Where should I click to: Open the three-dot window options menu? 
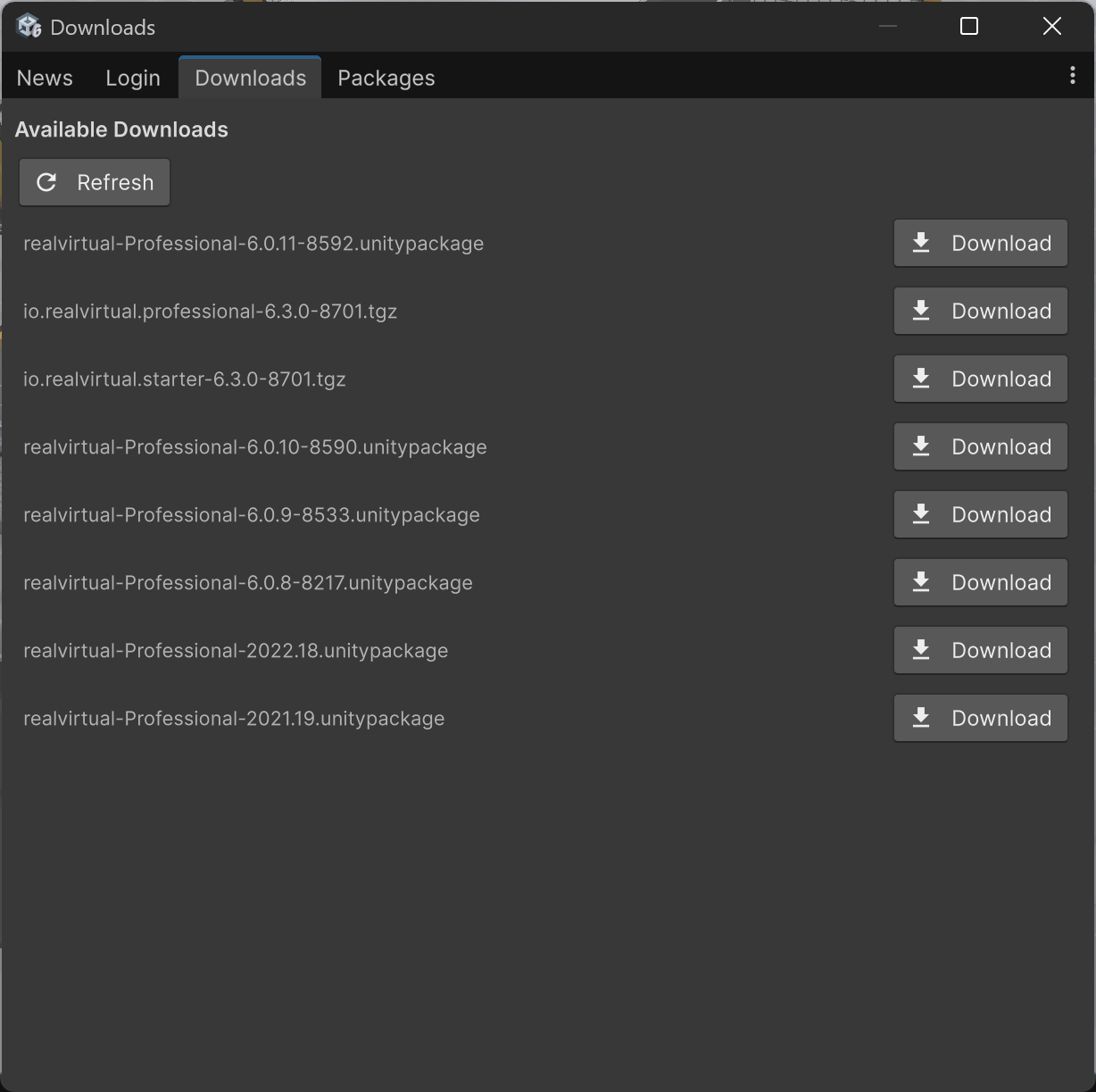click(x=1072, y=76)
